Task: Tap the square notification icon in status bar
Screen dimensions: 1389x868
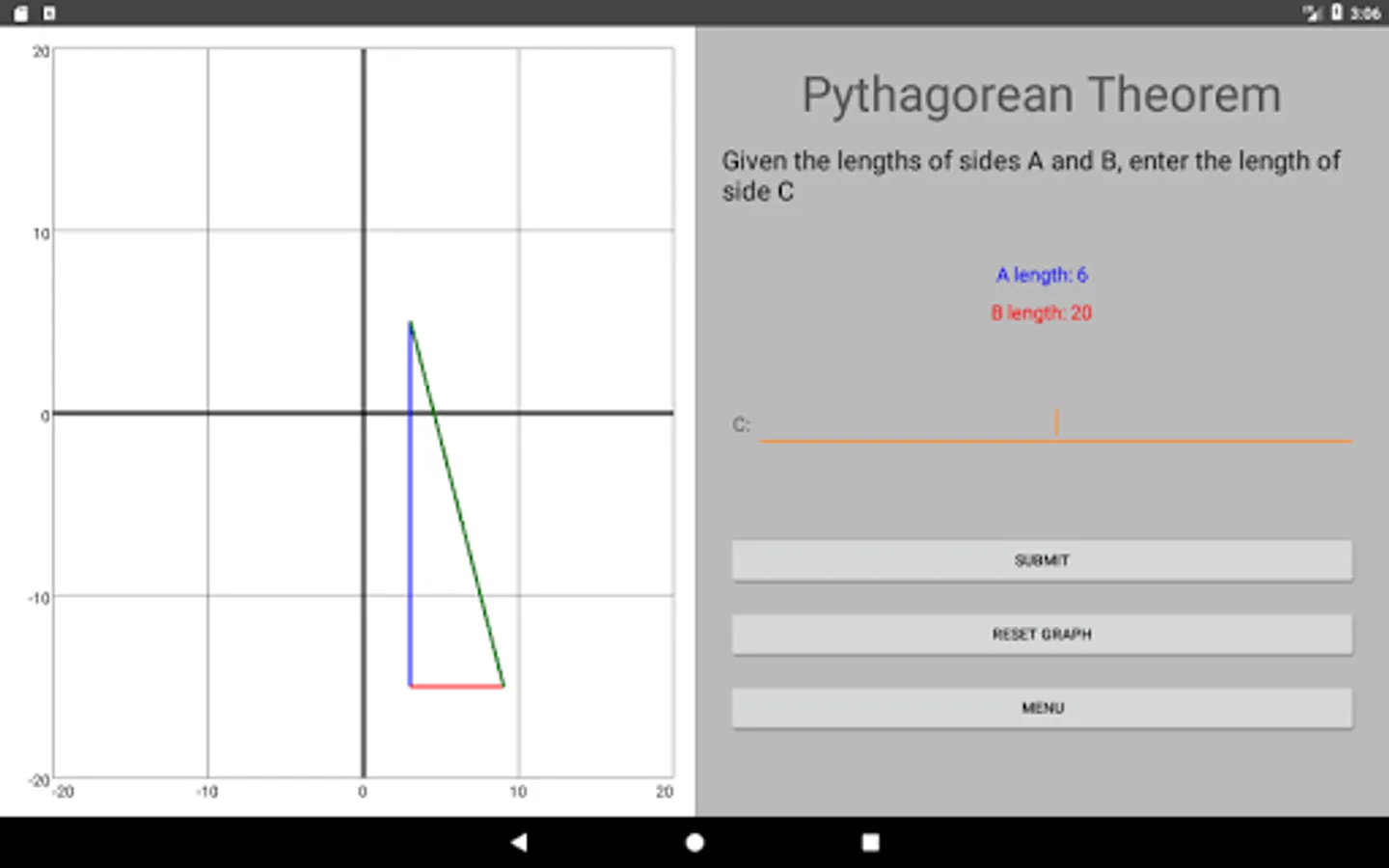Action: coord(49,14)
